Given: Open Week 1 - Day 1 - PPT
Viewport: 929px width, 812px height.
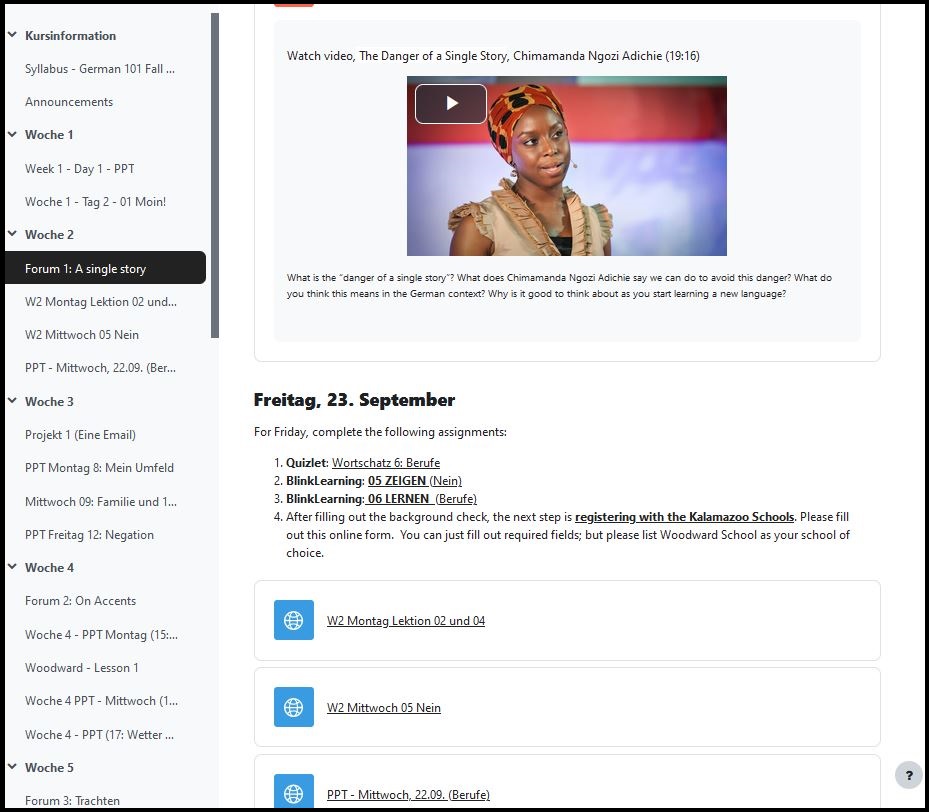Looking at the screenshot, I should coord(79,169).
